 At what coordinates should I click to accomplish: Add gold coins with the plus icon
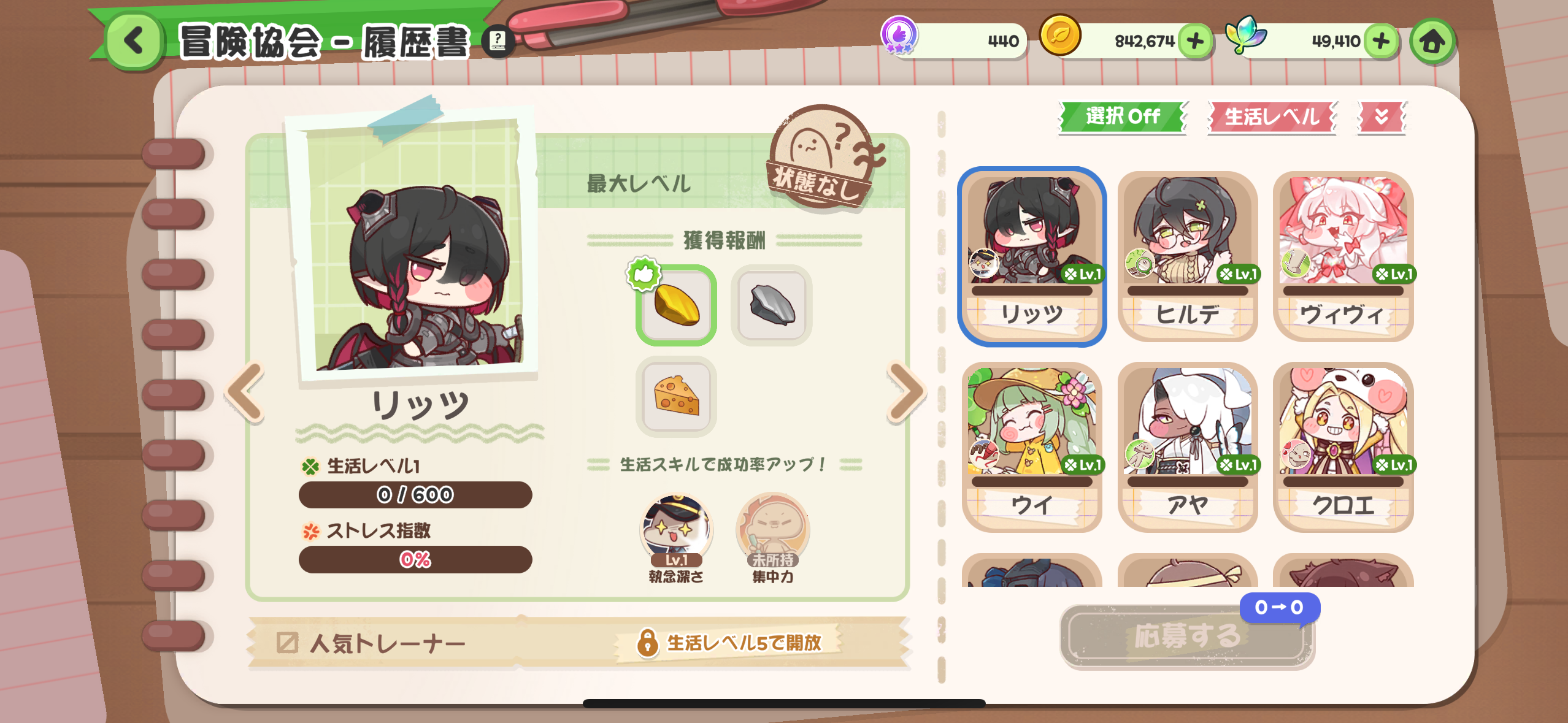click(1194, 42)
